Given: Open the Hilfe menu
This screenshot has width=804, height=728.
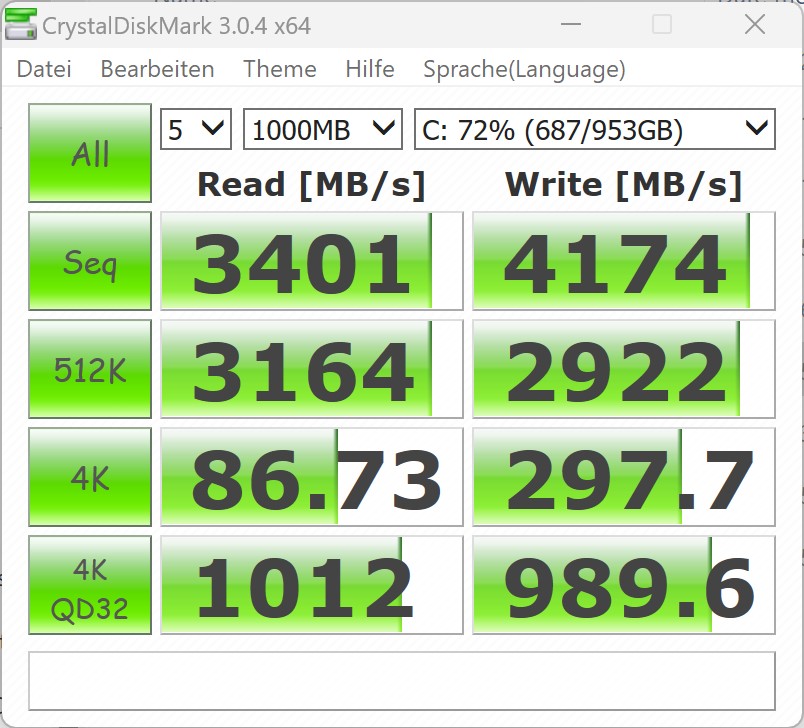Looking at the screenshot, I should pos(370,69).
